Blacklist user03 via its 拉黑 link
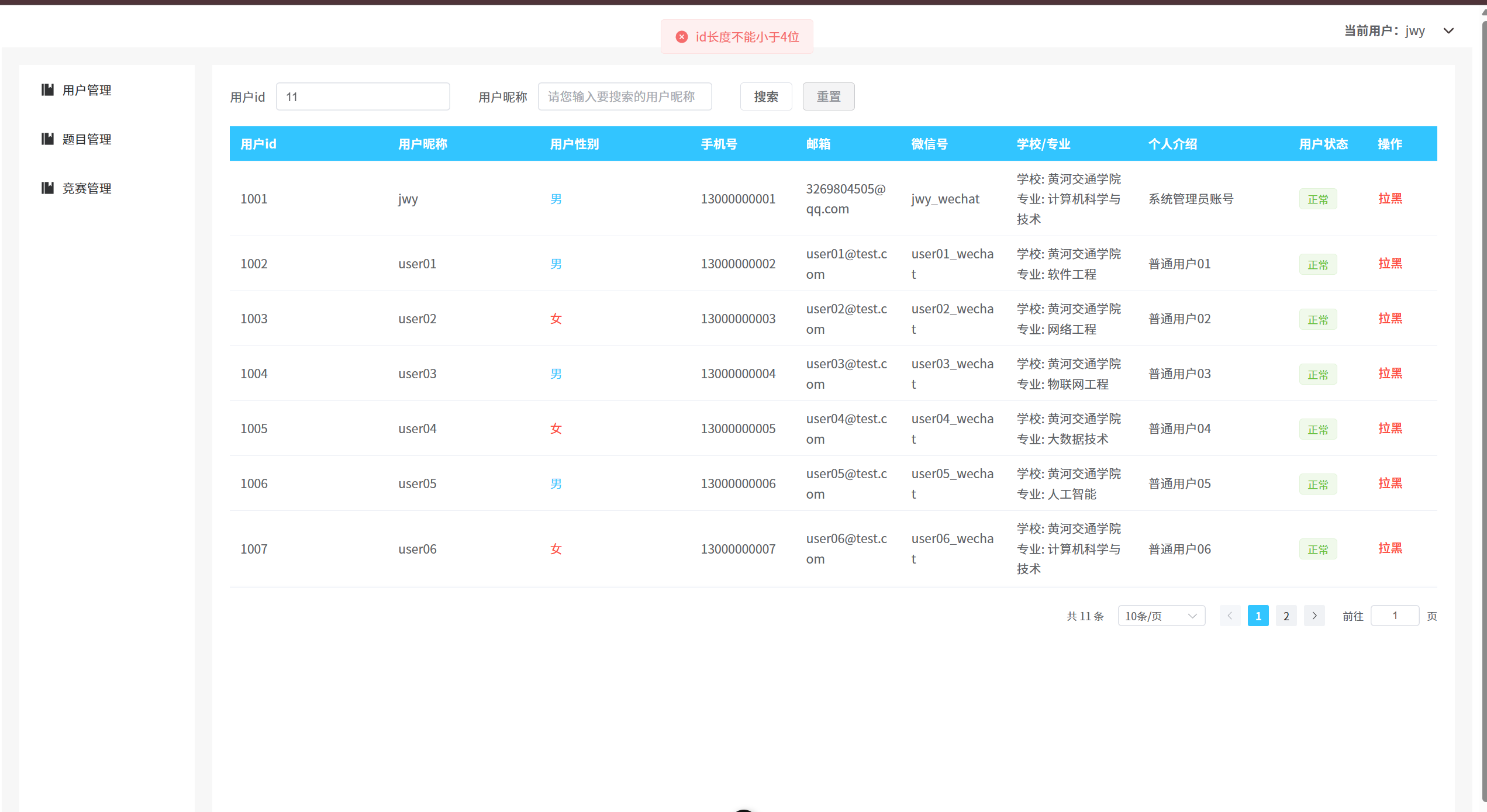The height and width of the screenshot is (812, 1487). click(1389, 373)
